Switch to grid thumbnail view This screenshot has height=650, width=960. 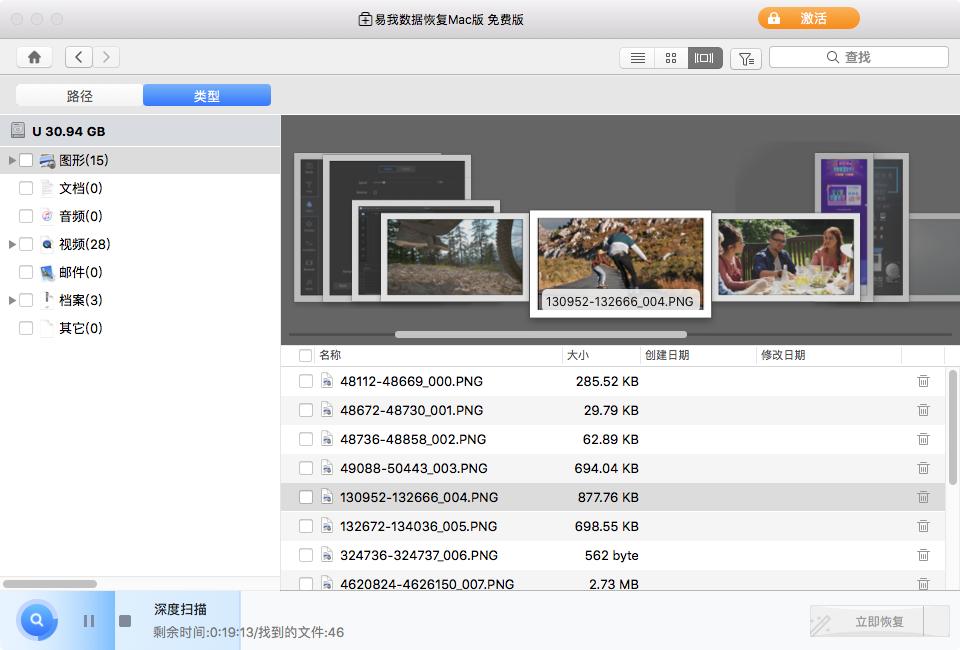click(x=671, y=58)
